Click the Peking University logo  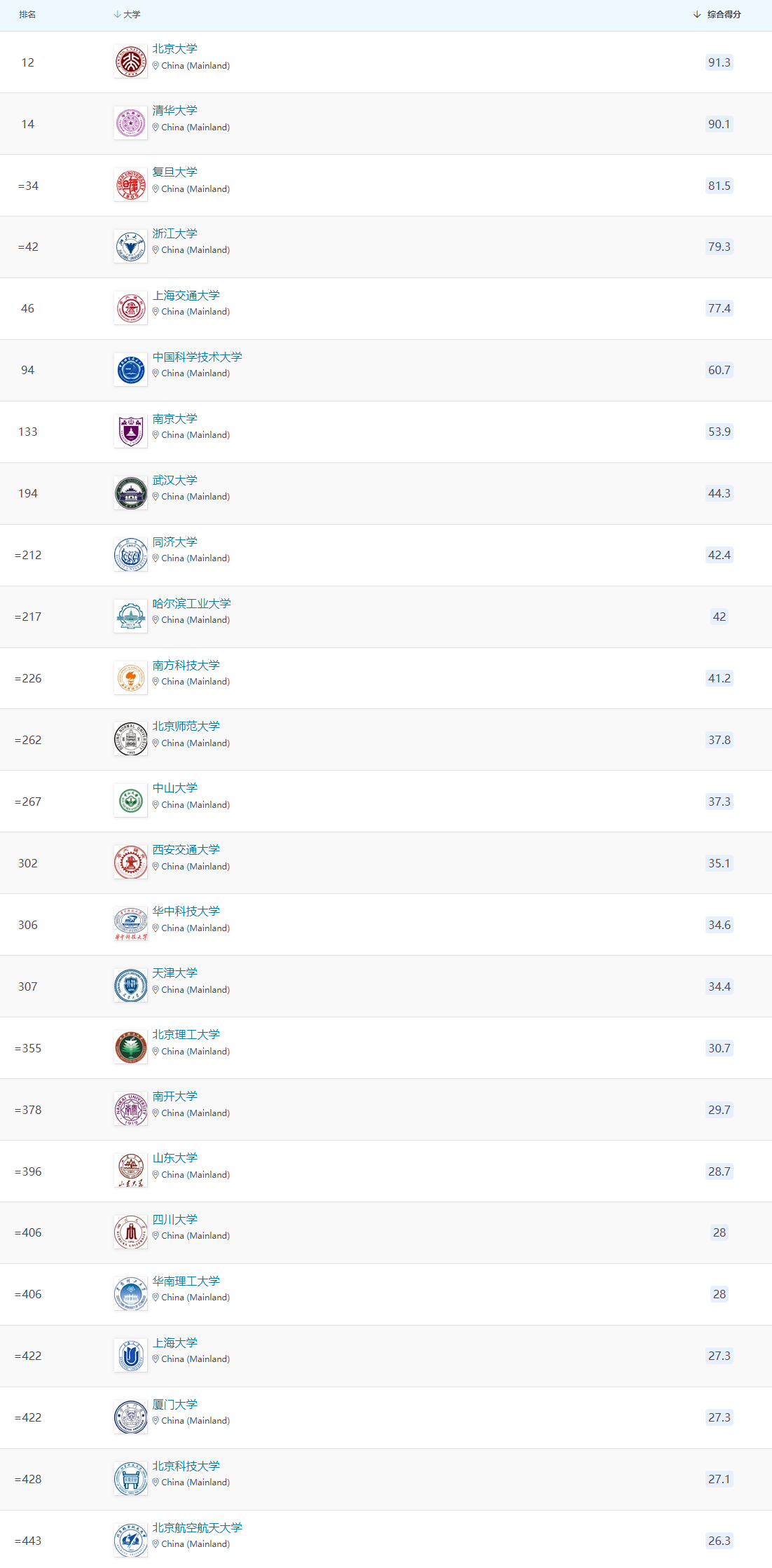click(x=131, y=62)
